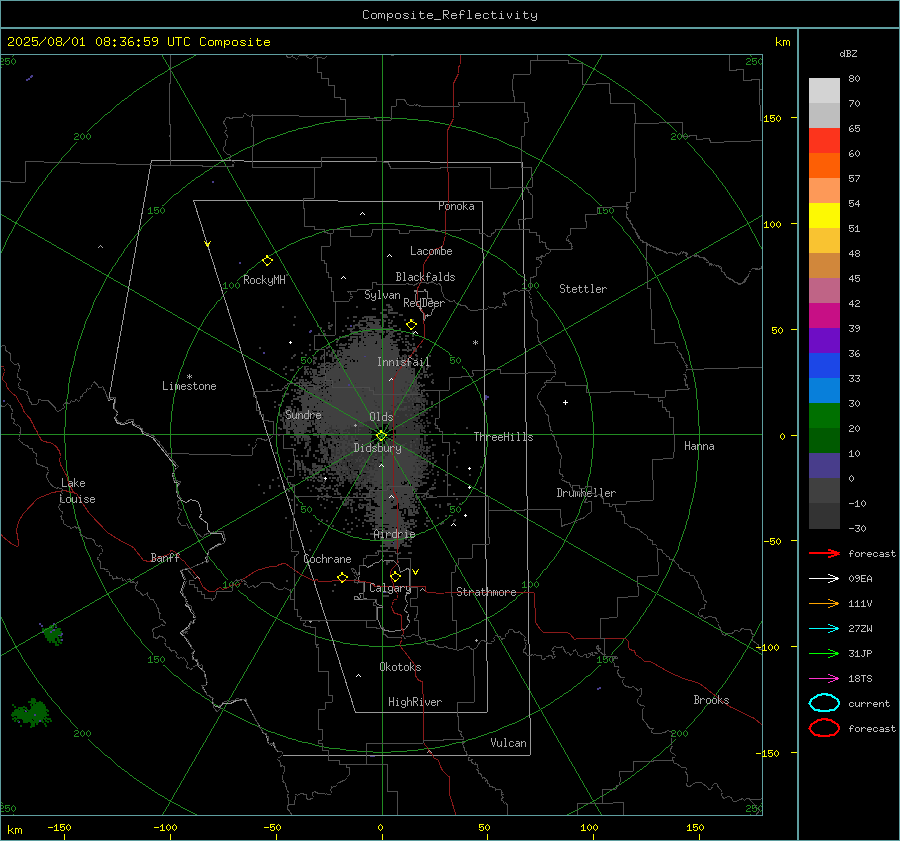Click the orange 111V arrow icon
The width and height of the screenshot is (900, 841).
point(824,603)
